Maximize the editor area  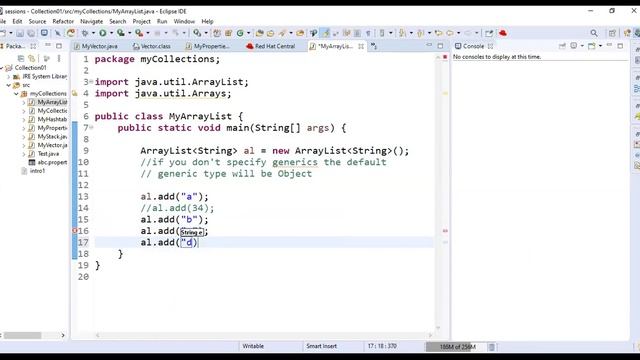pyautogui.click(x=440, y=46)
